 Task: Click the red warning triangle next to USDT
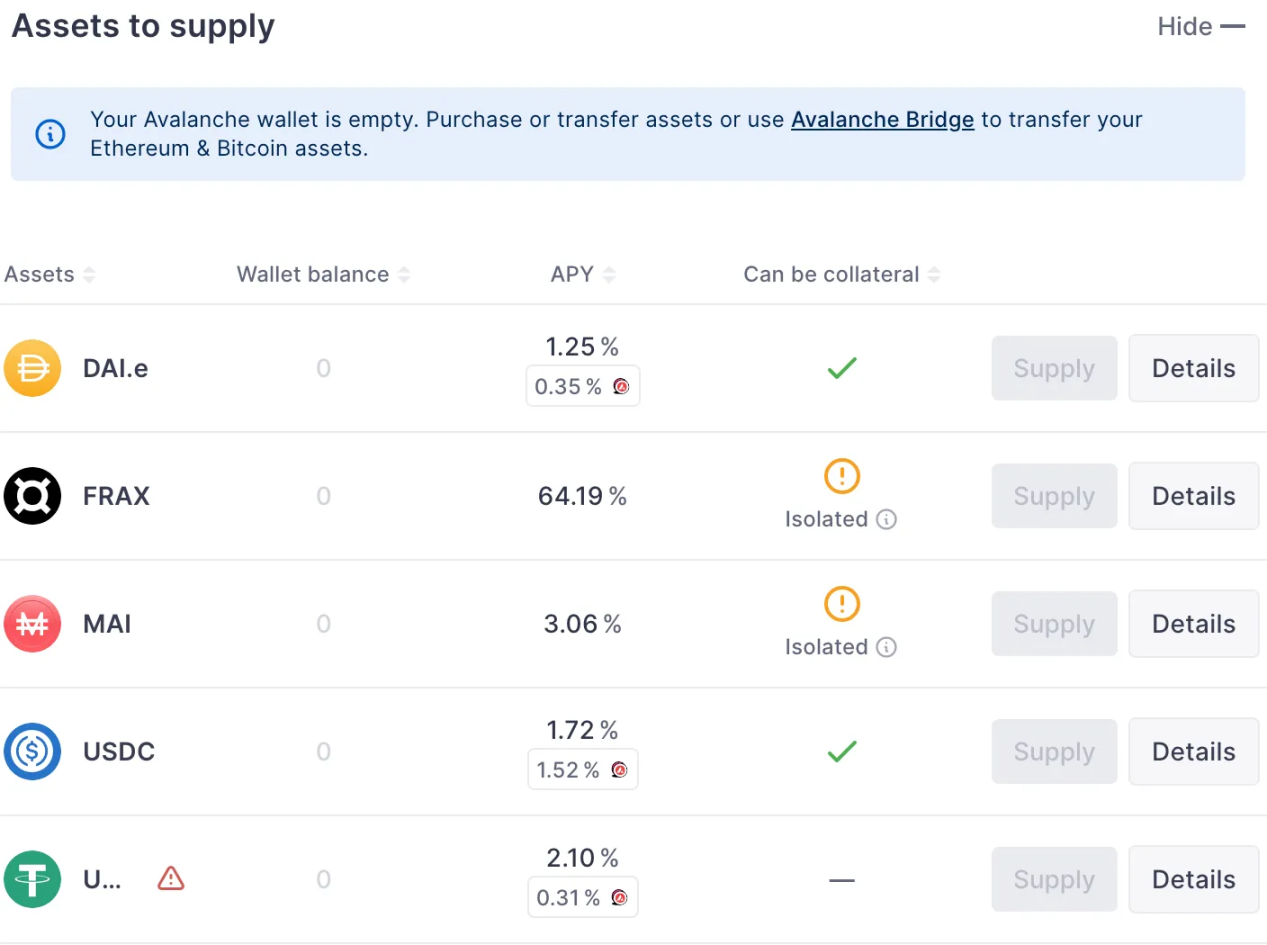click(x=170, y=878)
